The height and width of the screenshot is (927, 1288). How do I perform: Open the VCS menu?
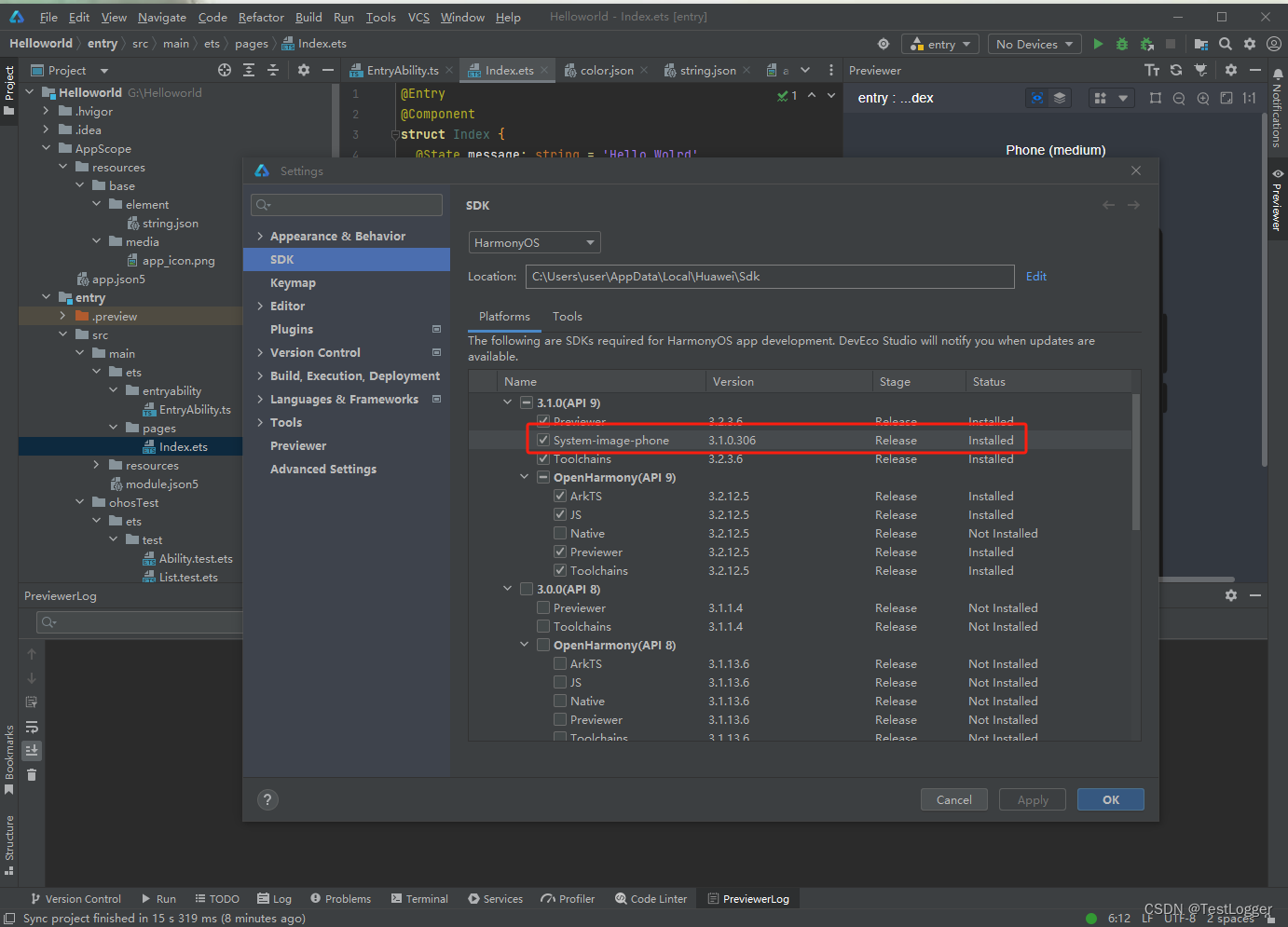[418, 17]
